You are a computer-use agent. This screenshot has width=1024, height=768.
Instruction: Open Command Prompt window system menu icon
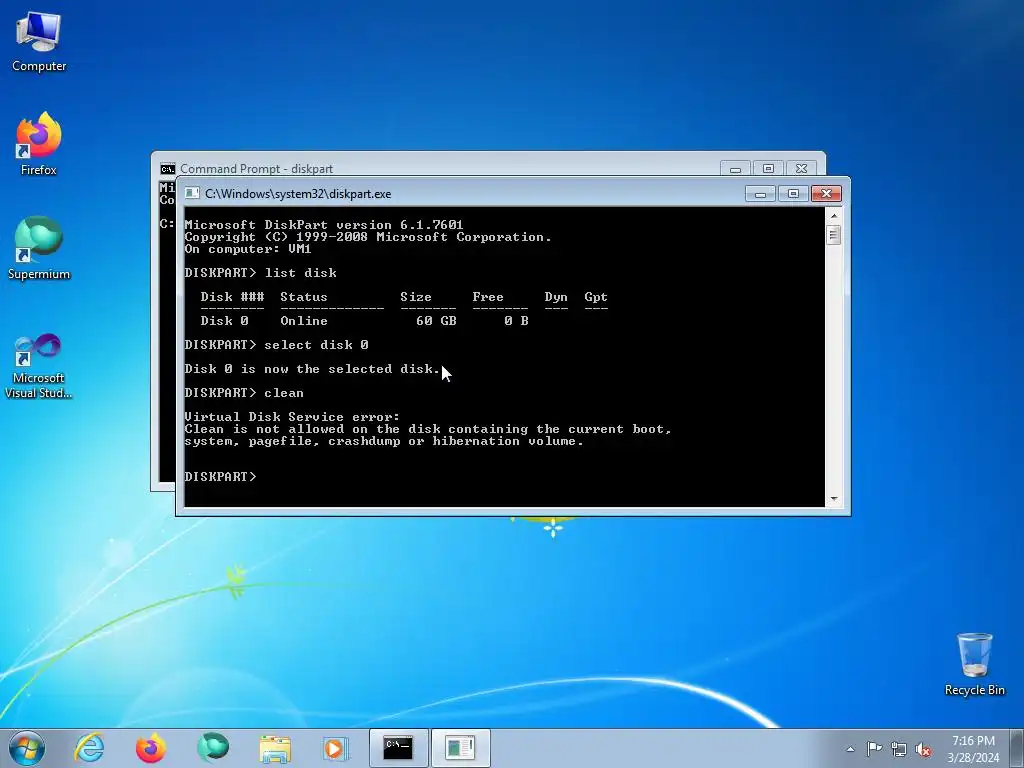pos(168,168)
